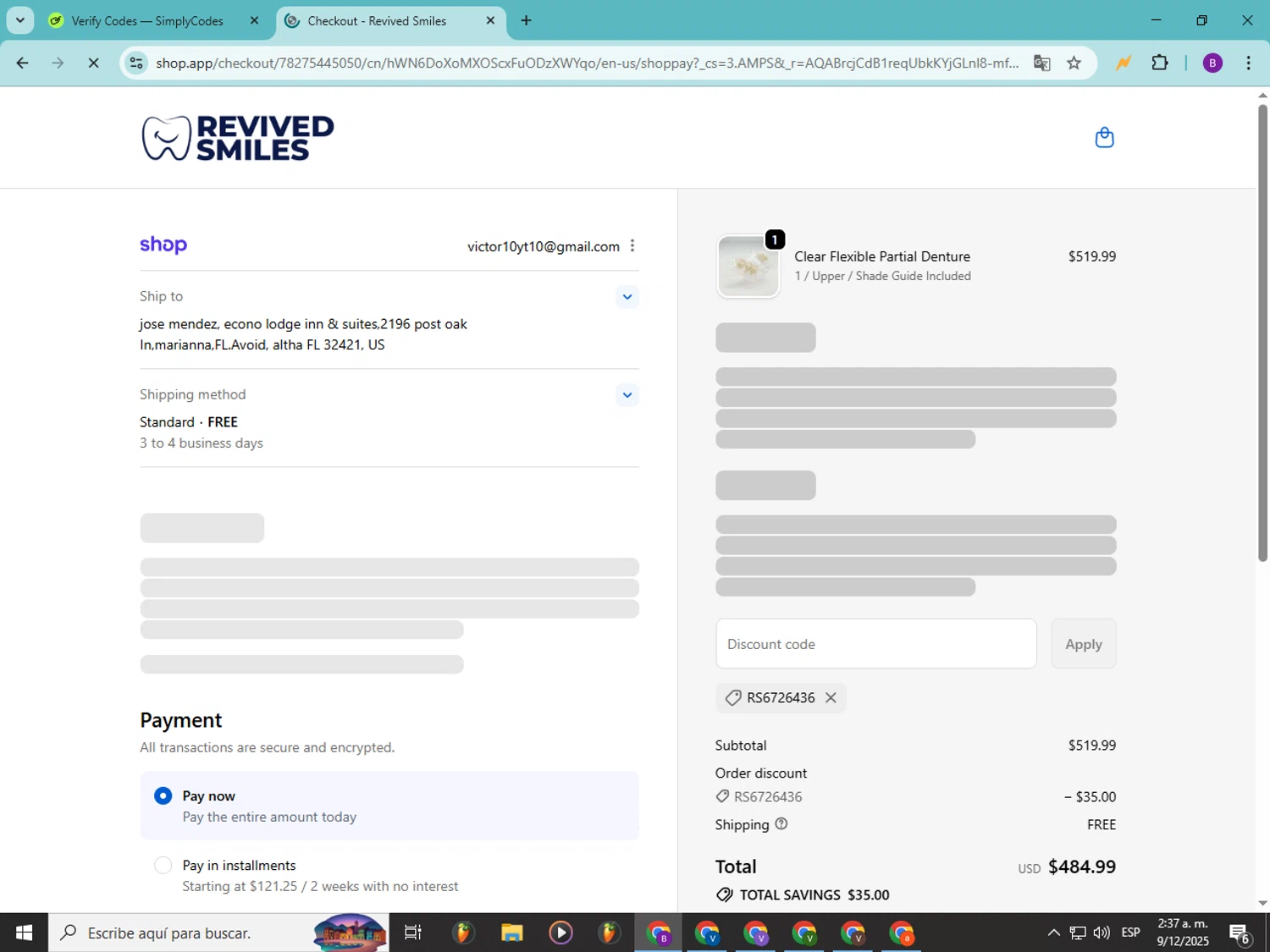Close the Verify Codes SimplyCodes tab
1270x952 pixels.
pyautogui.click(x=254, y=20)
